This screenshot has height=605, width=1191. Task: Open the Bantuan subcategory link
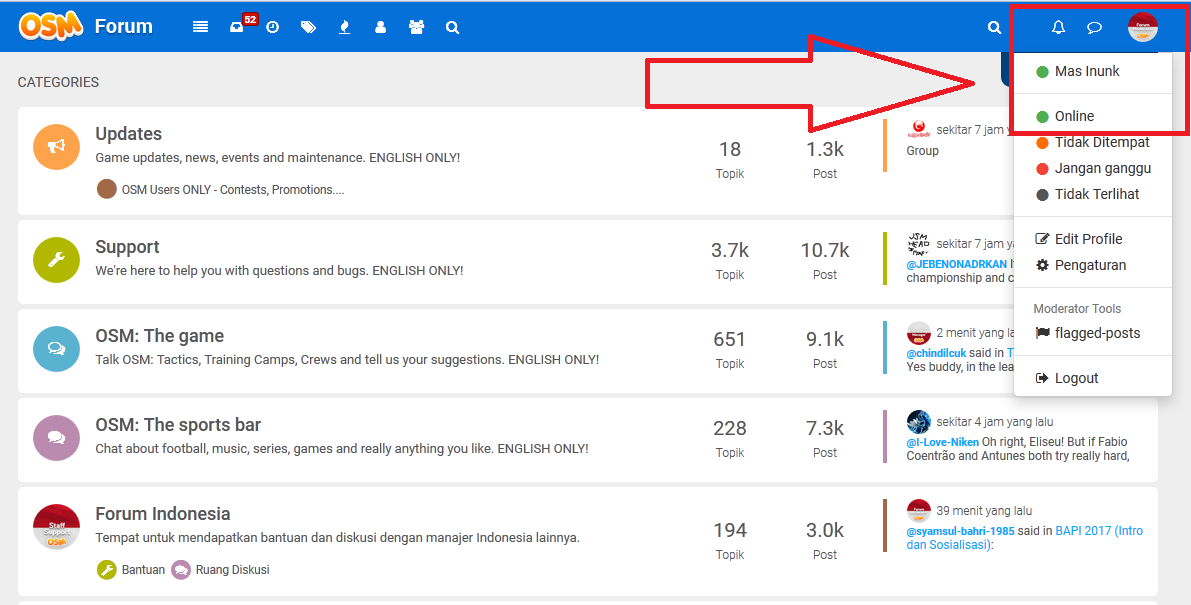(x=143, y=569)
